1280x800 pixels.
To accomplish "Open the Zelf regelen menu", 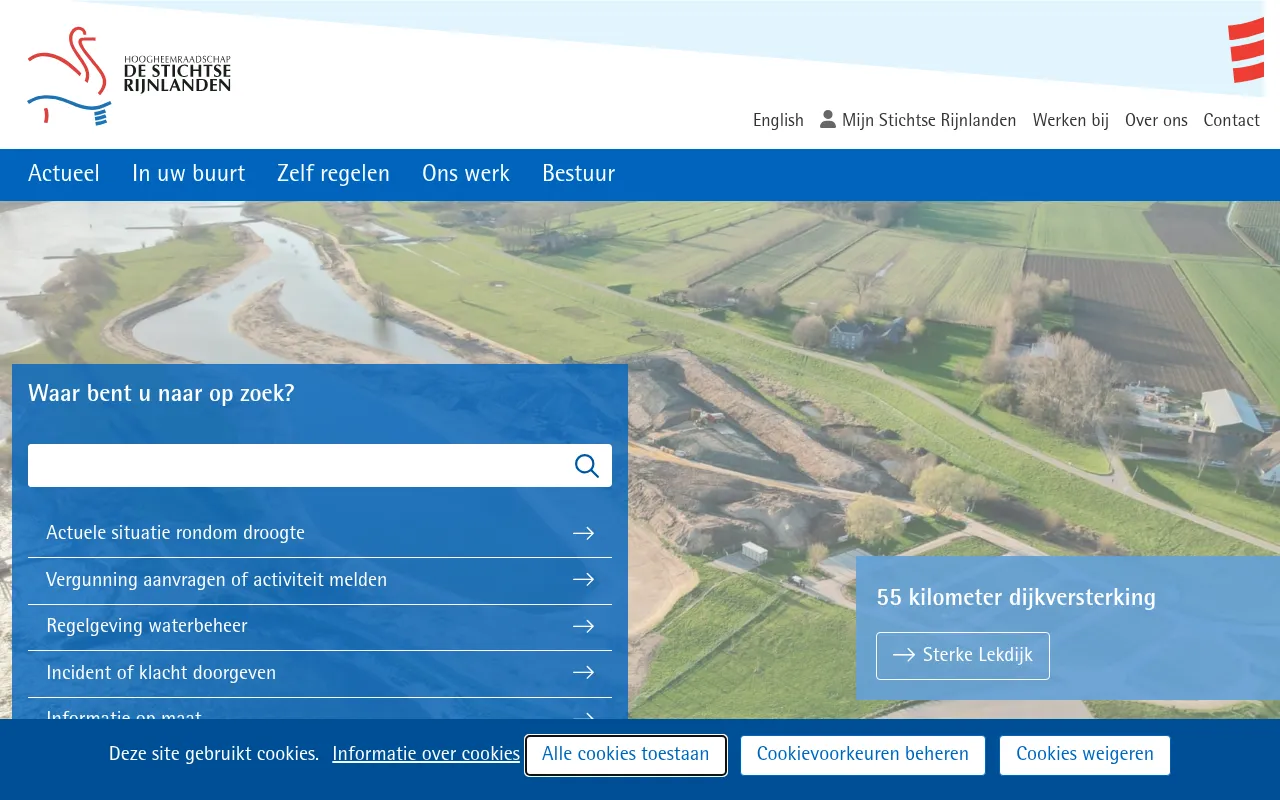I will pyautogui.click(x=333, y=174).
